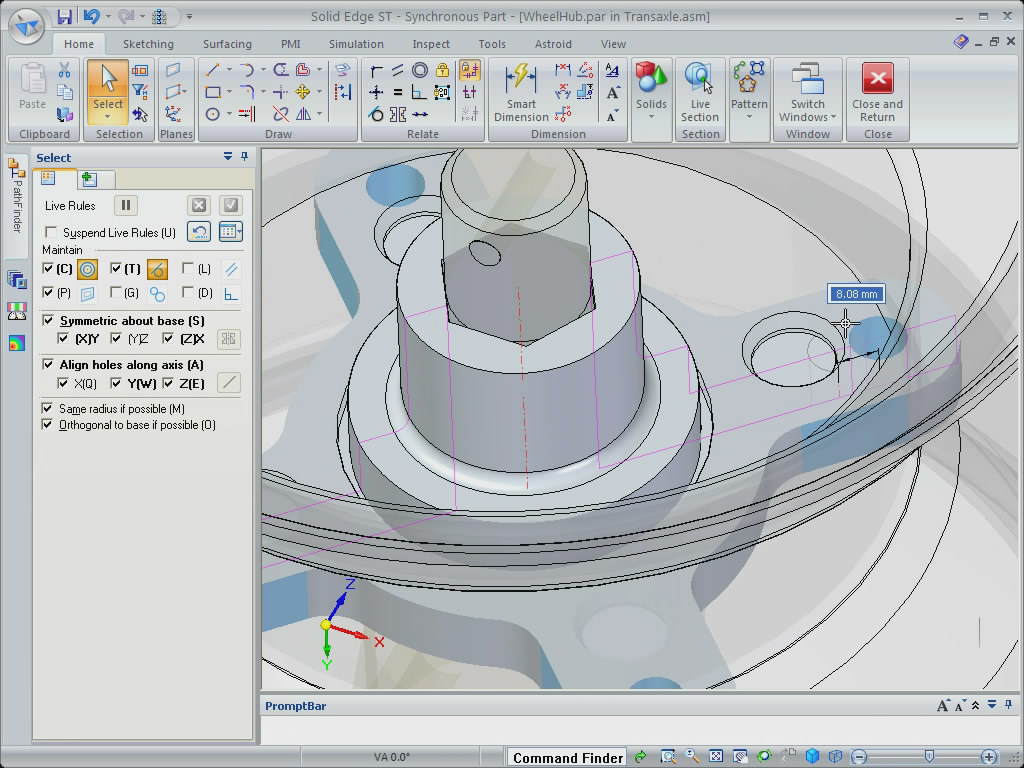Switch to the Surfacing tab
This screenshot has height=768, width=1024.
pos(227,44)
